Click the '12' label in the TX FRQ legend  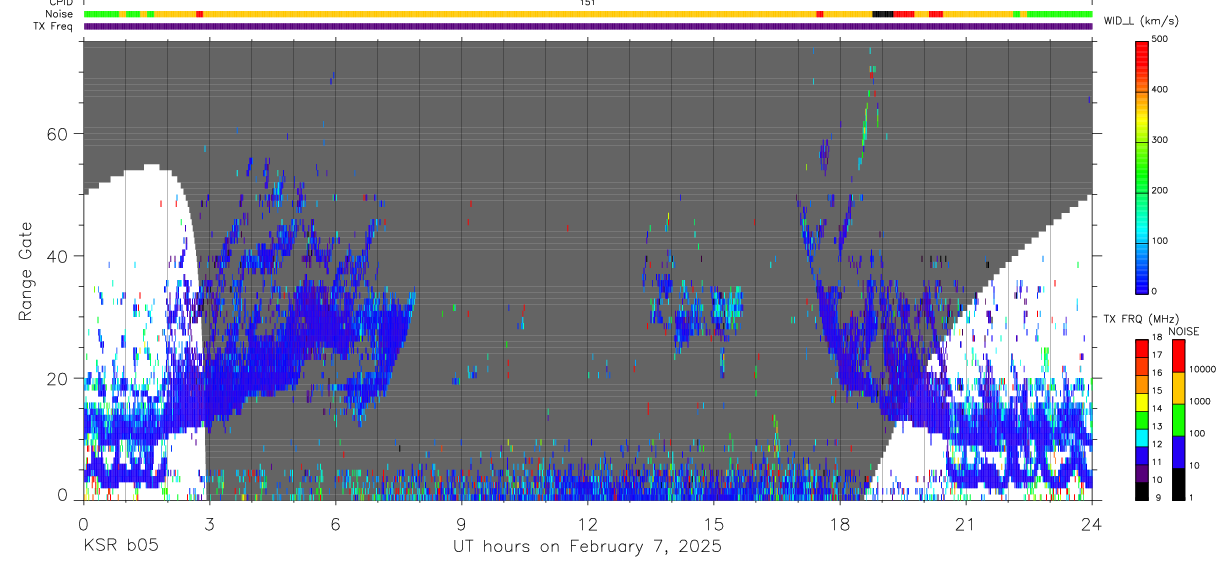[x=1158, y=444]
